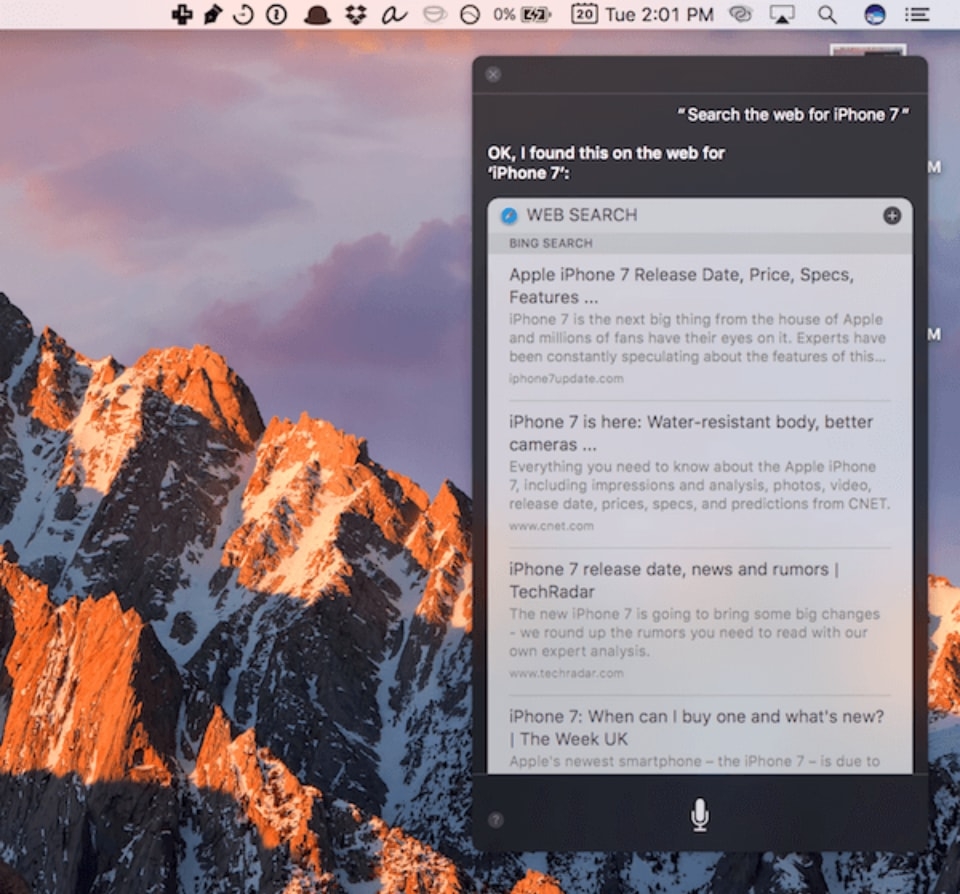
Task: Click the Tue 2:01 PM clock
Action: click(x=659, y=14)
